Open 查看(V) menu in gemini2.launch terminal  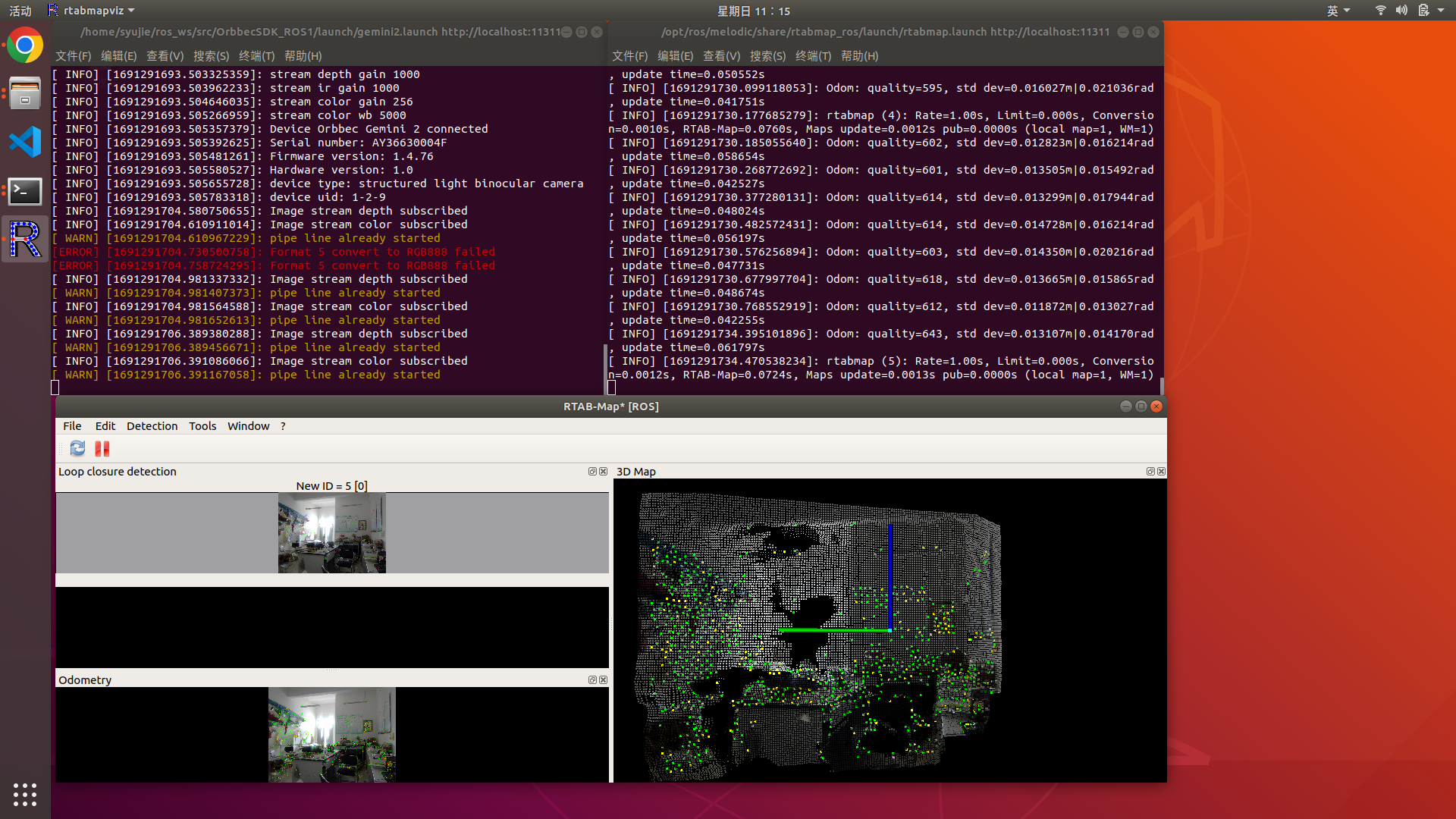click(165, 56)
